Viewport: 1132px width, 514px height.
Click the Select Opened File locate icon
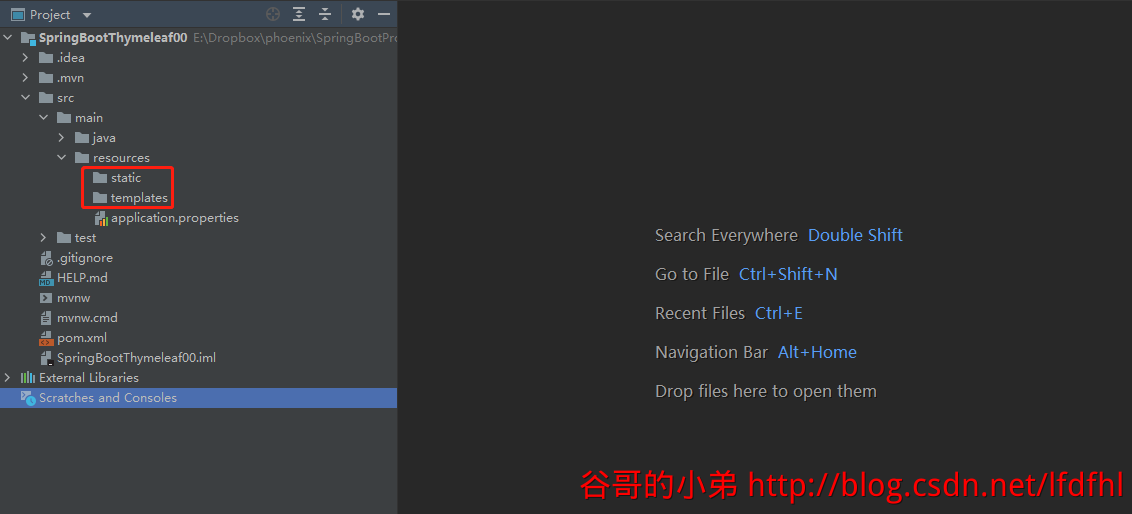click(x=273, y=14)
